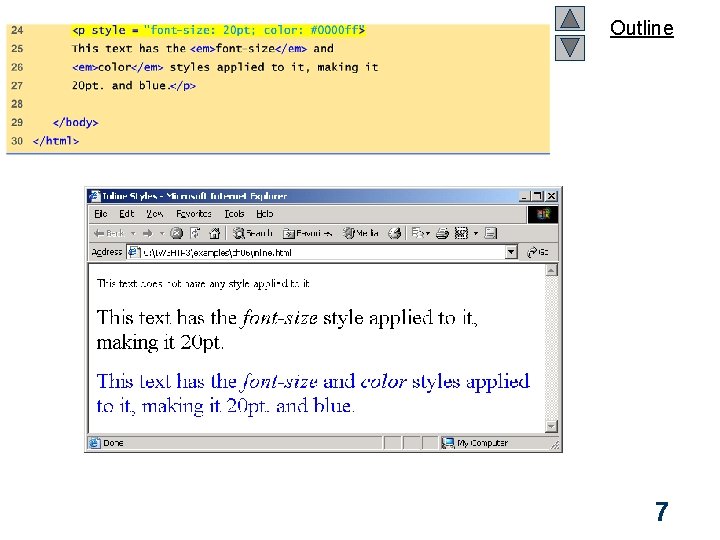The height and width of the screenshot is (540, 720).
Task: Click the blue text '20pt. and blue.'
Action: (290, 406)
